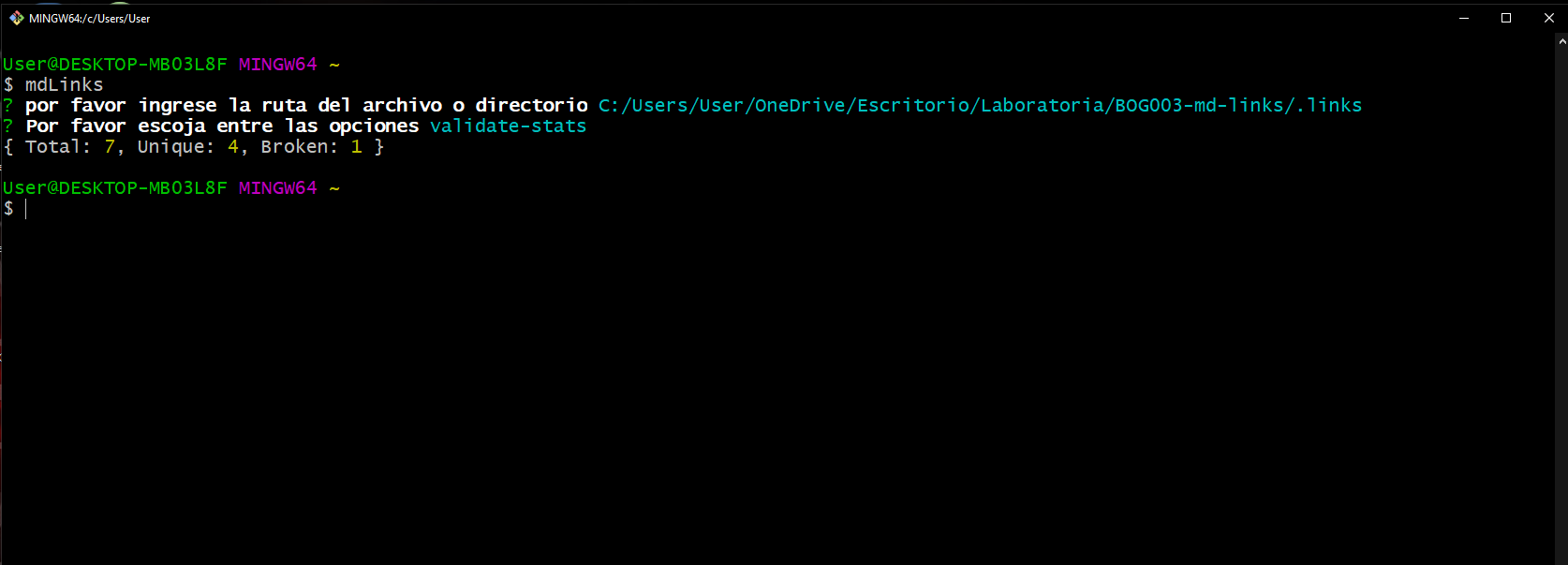This screenshot has height=565, width=1568.
Task: Click the question mark before 'Por favor escoja'
Action: 7,126
